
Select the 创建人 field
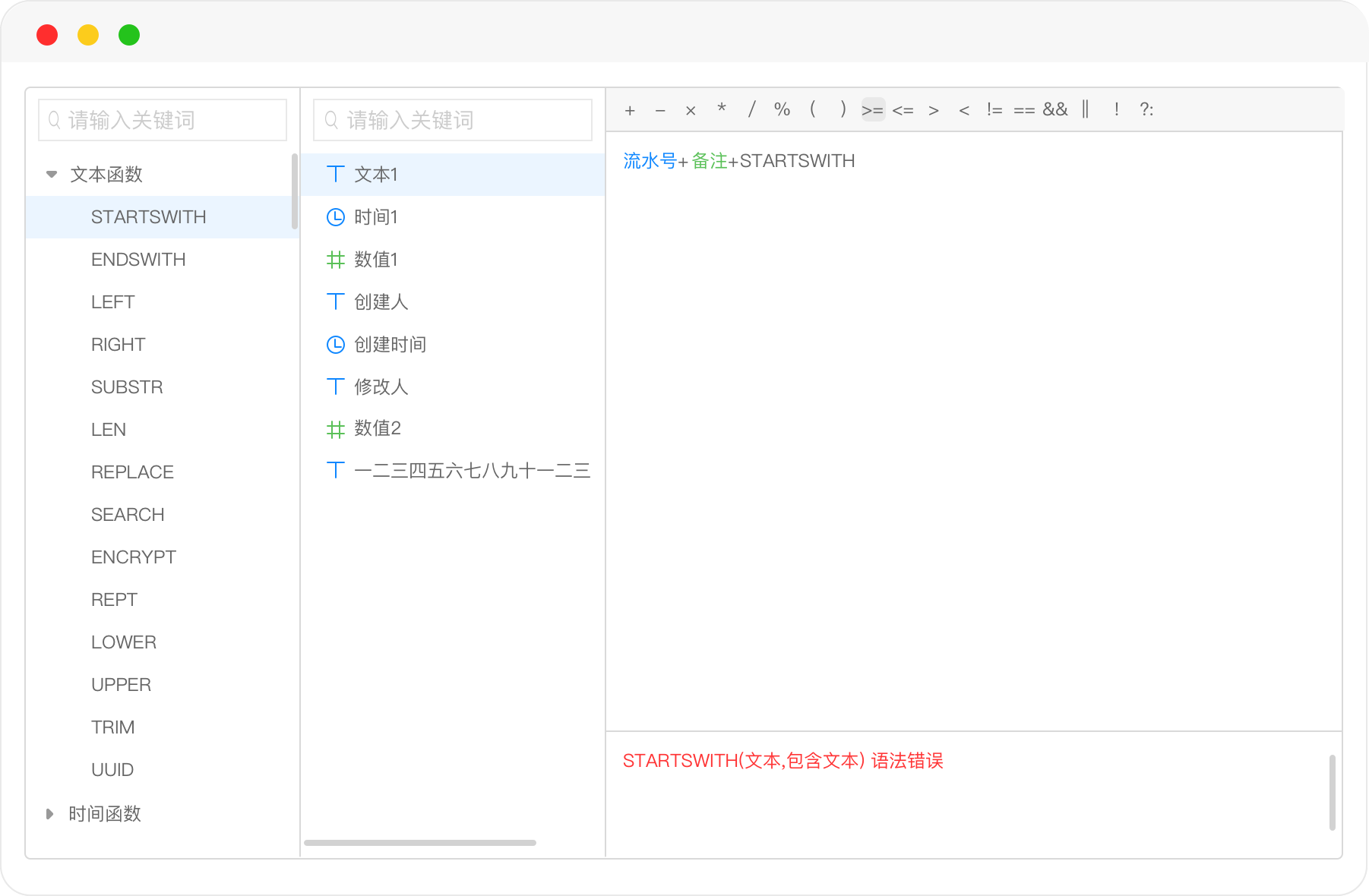pyautogui.click(x=381, y=302)
